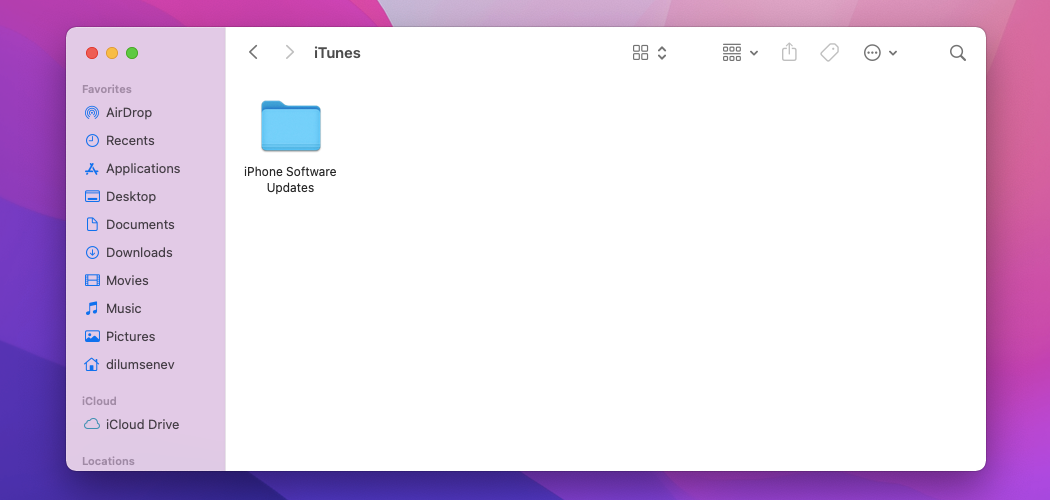This screenshot has height=500, width=1050.
Task: Click the iCloud Drive cloud icon
Action: click(x=92, y=424)
